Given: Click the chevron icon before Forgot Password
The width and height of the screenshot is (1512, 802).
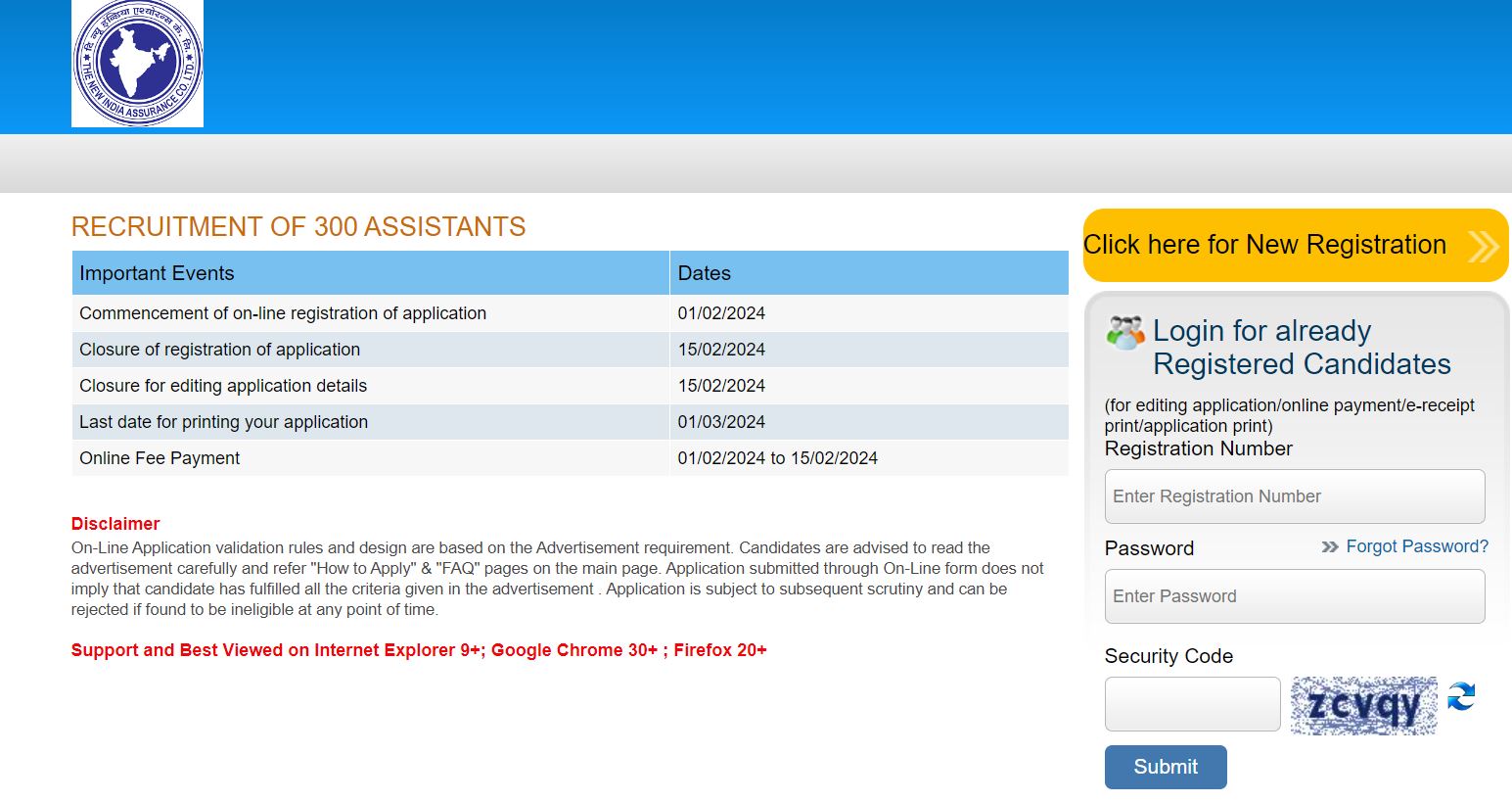Looking at the screenshot, I should (1329, 547).
